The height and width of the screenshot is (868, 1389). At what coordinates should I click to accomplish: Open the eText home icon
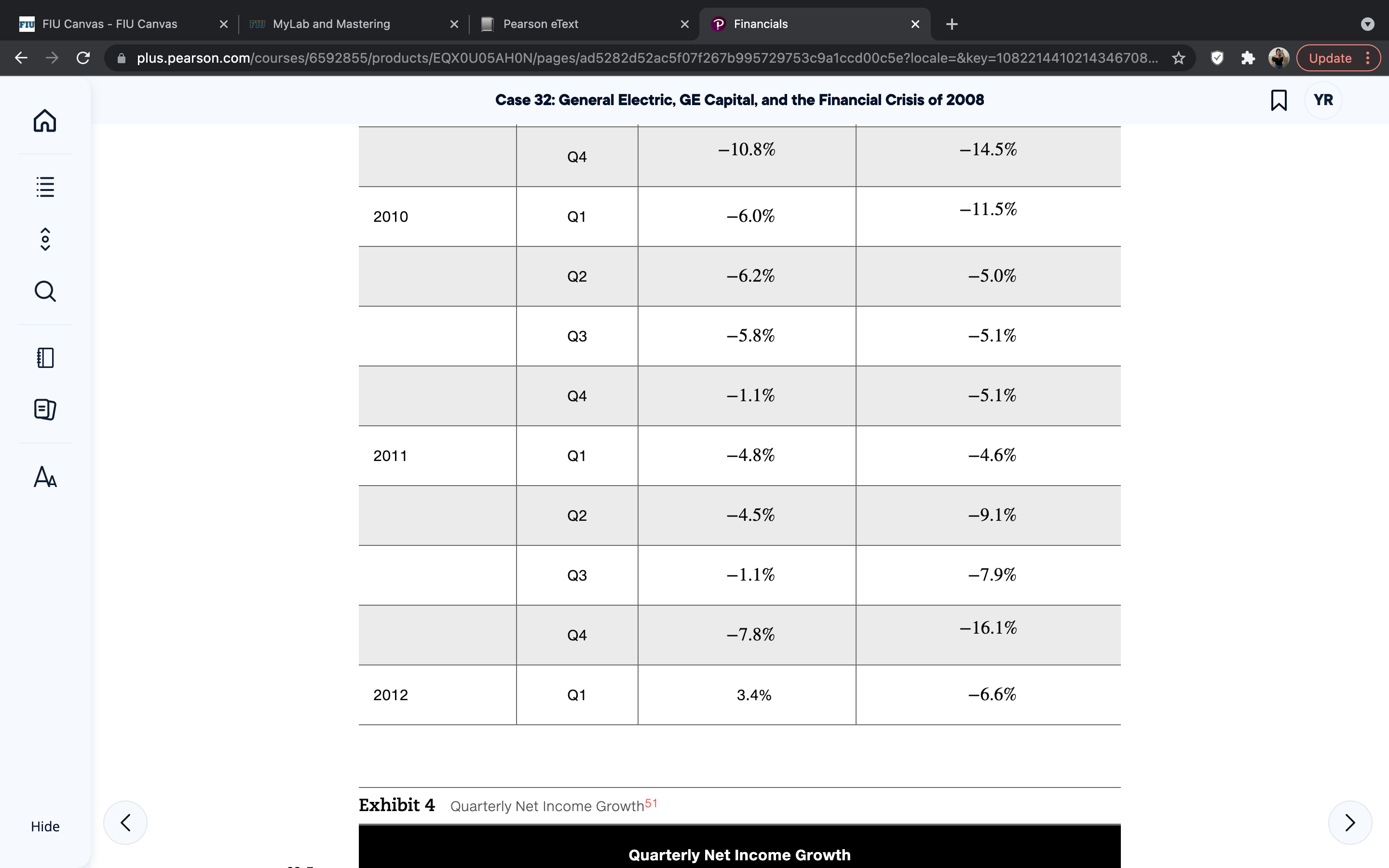(45, 121)
